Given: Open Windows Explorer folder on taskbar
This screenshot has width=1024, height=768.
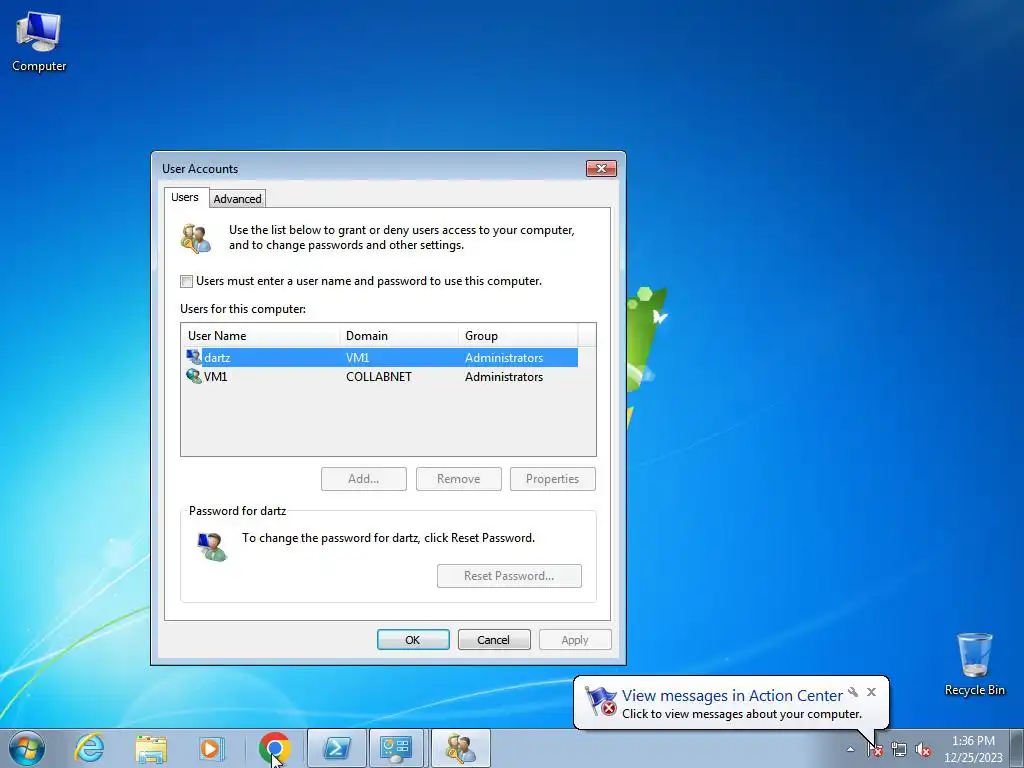Looking at the screenshot, I should point(151,748).
